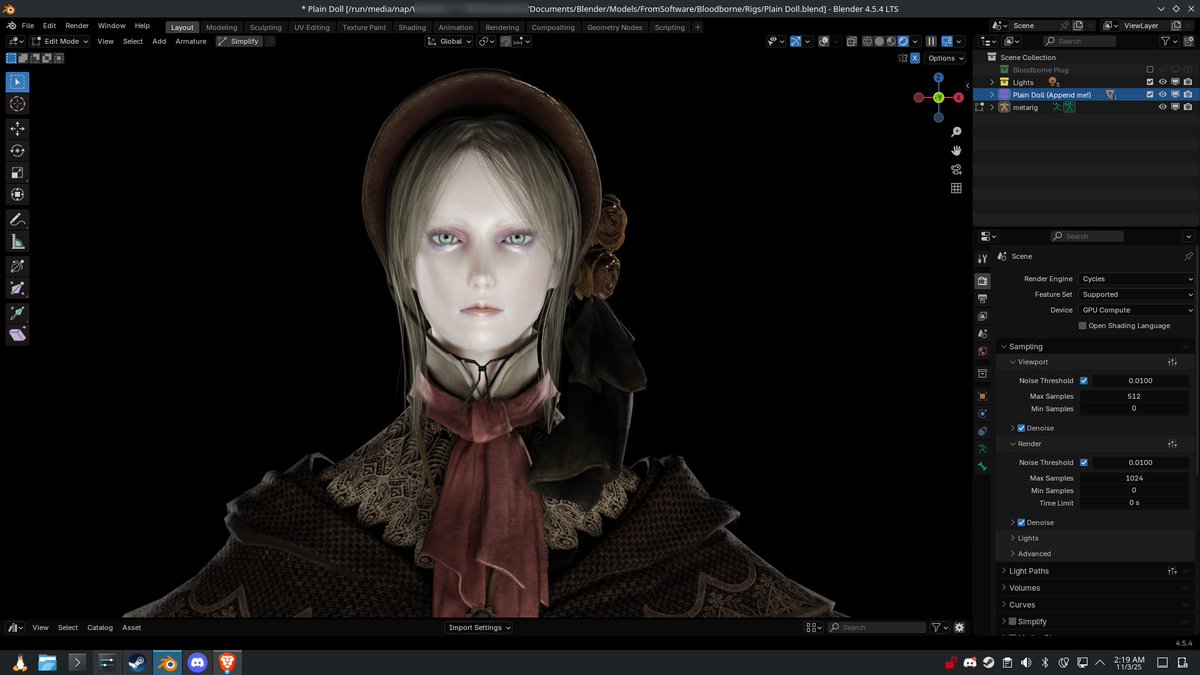Switch to the Shading workspace tab

(x=412, y=27)
